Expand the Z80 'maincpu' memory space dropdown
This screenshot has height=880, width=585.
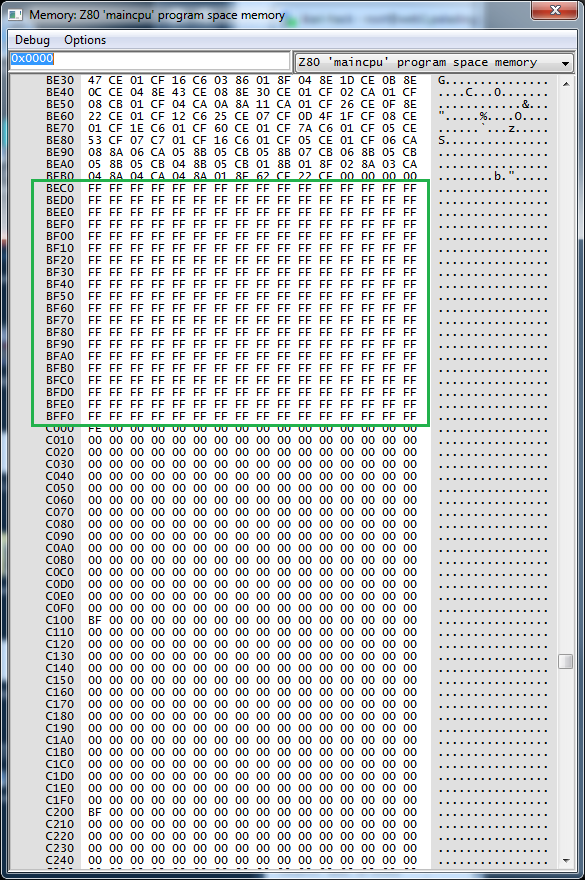pos(433,62)
